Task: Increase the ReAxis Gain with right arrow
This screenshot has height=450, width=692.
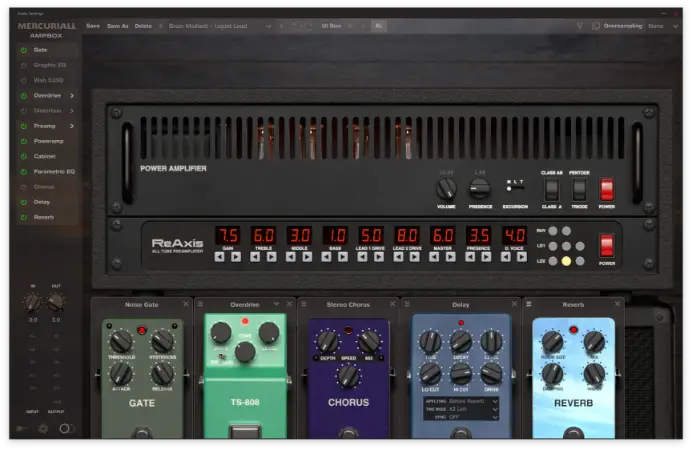Action: point(236,256)
